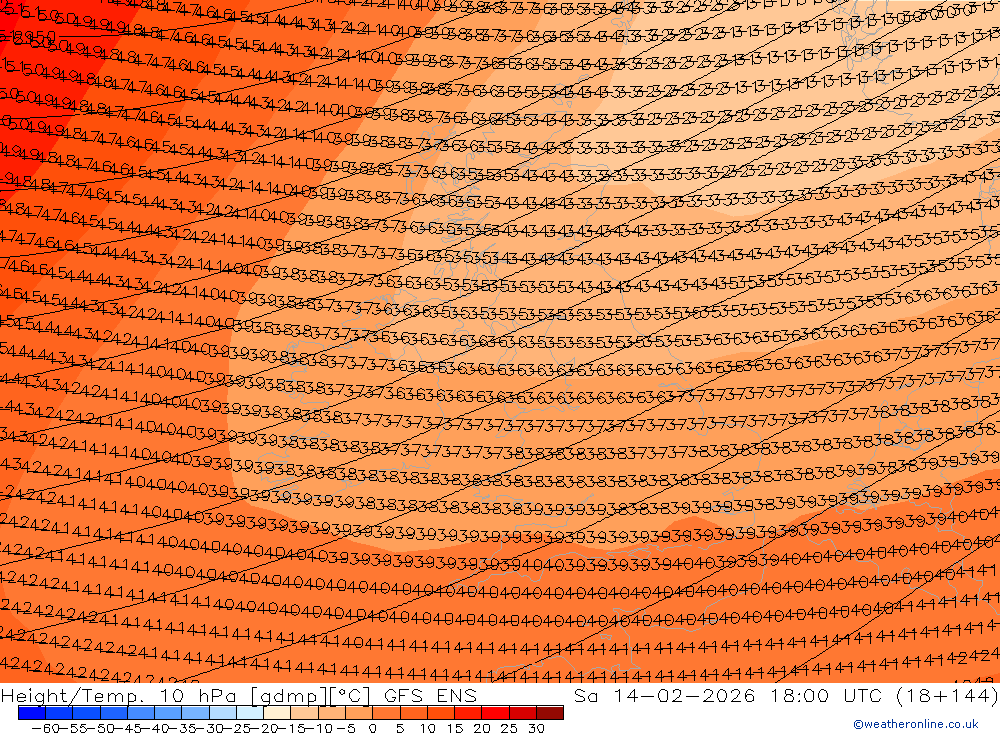Choose the 20 to 25 red swatch
This screenshot has width=1000, height=733.
[496, 713]
